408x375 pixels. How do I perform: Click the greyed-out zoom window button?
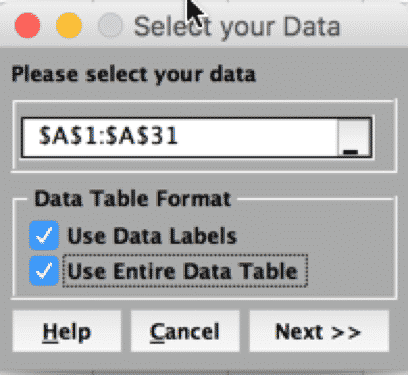(110, 25)
